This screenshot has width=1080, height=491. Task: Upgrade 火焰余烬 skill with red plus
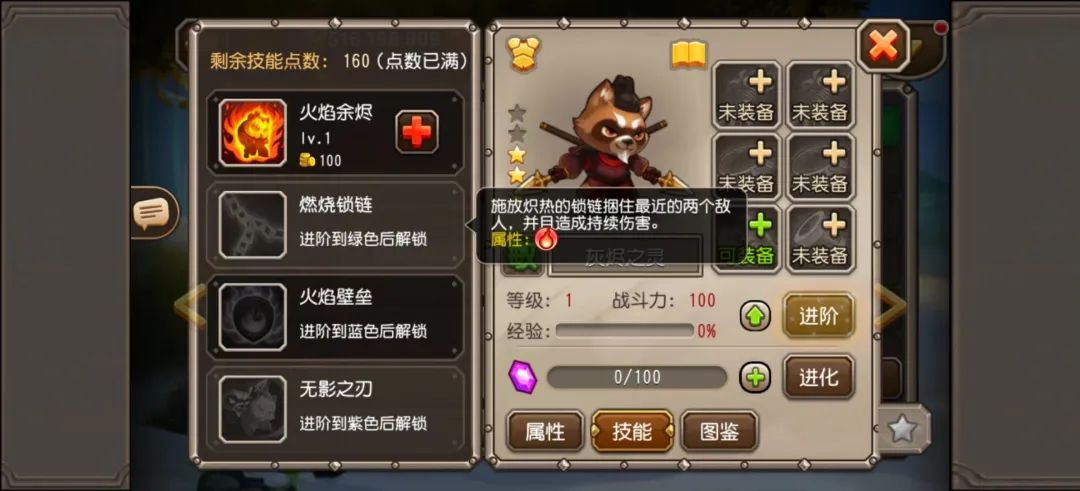click(417, 132)
